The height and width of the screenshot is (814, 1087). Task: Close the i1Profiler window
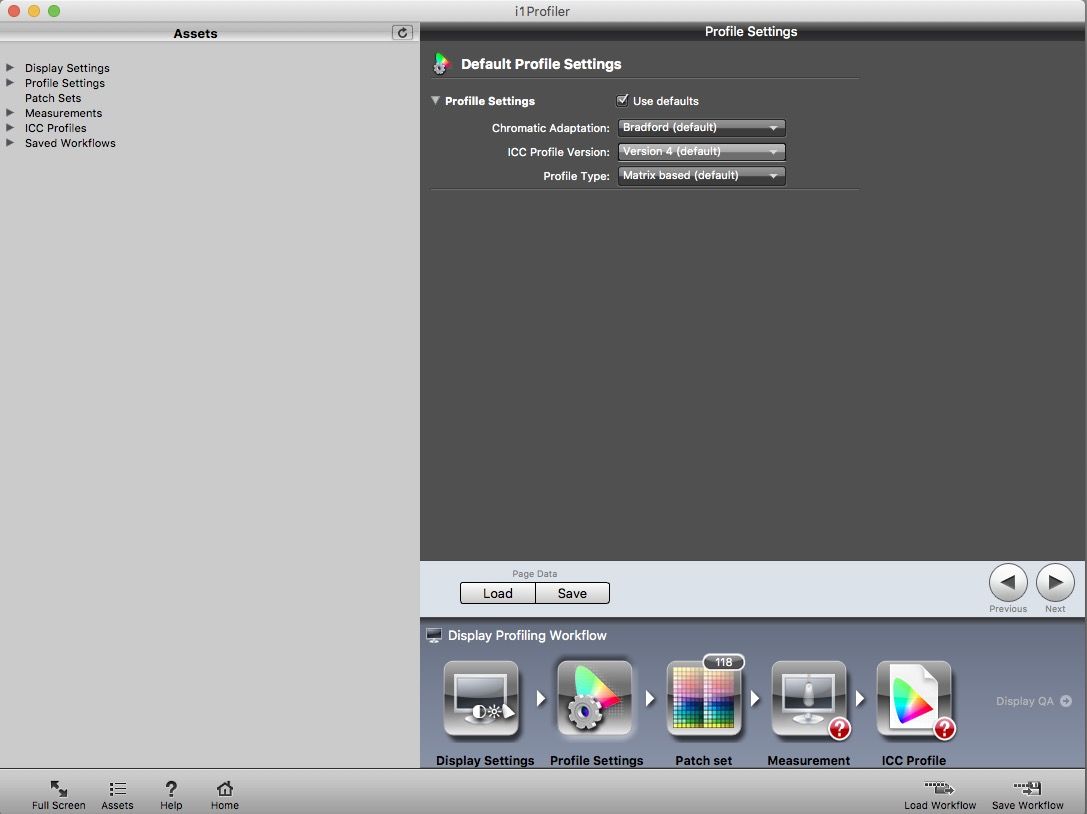pos(14,10)
